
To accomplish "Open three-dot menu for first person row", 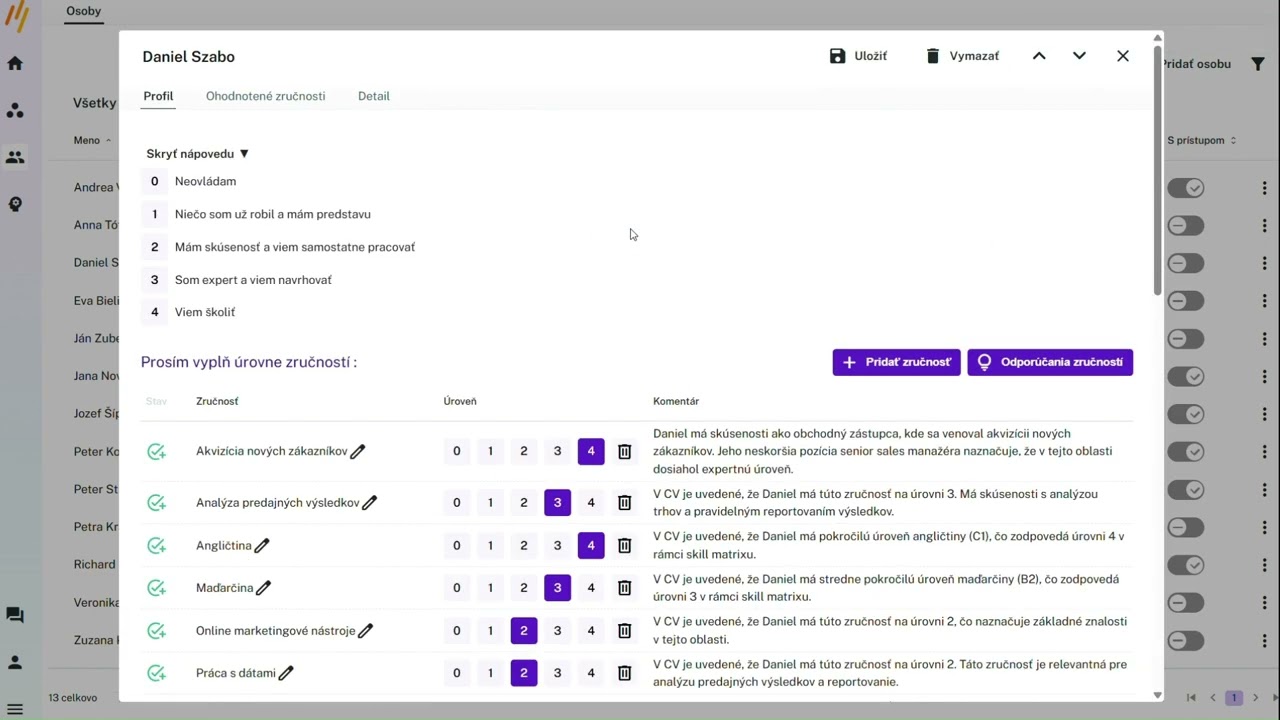I will tap(1264, 188).
